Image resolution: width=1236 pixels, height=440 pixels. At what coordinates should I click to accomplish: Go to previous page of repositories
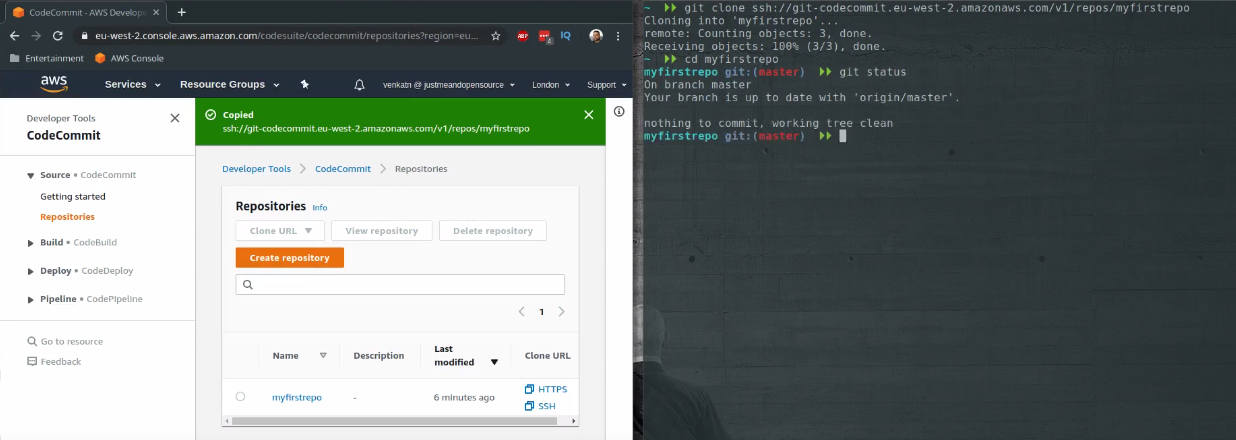(x=522, y=312)
